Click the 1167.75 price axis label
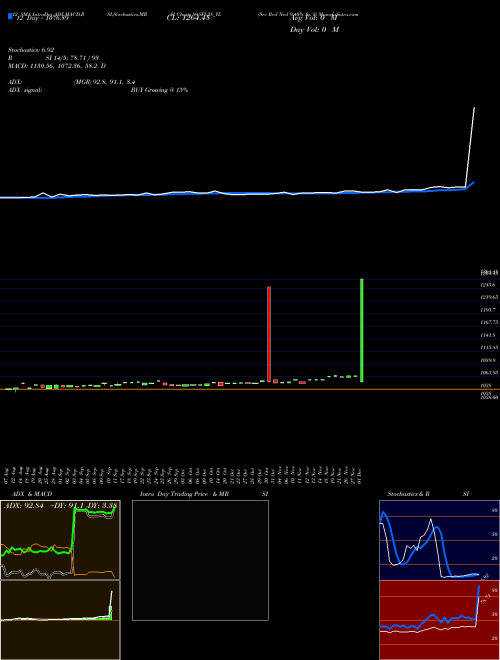The width and height of the screenshot is (500, 660). coord(489,322)
